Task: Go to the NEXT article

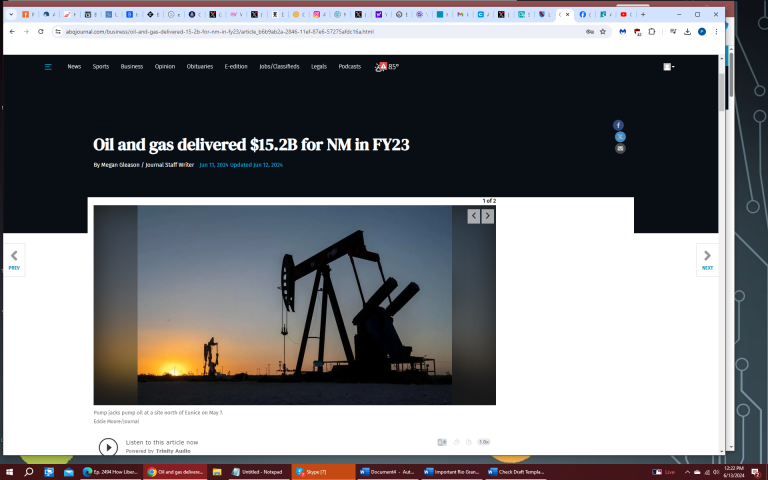Action: click(x=707, y=259)
